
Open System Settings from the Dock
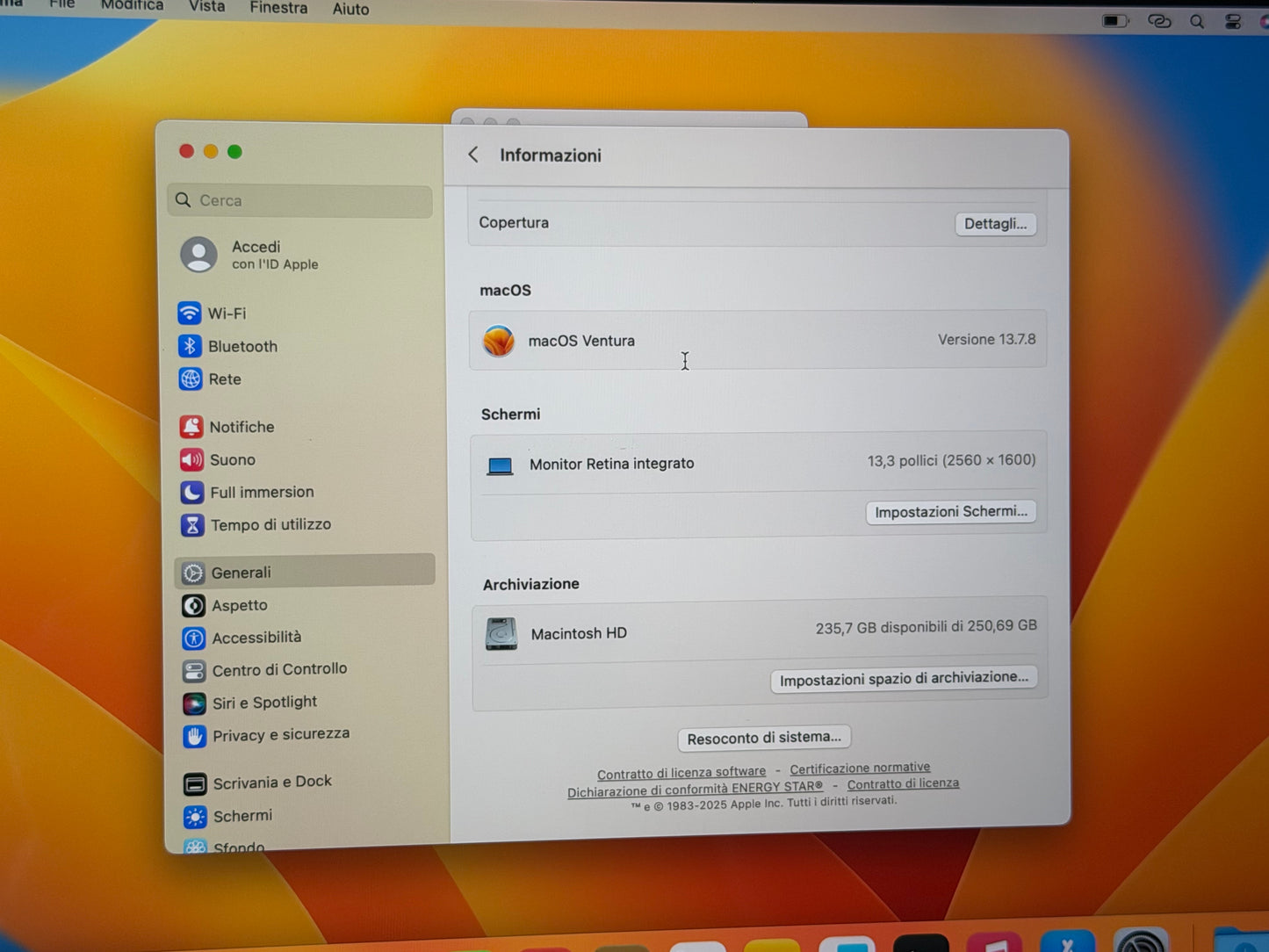1141,941
